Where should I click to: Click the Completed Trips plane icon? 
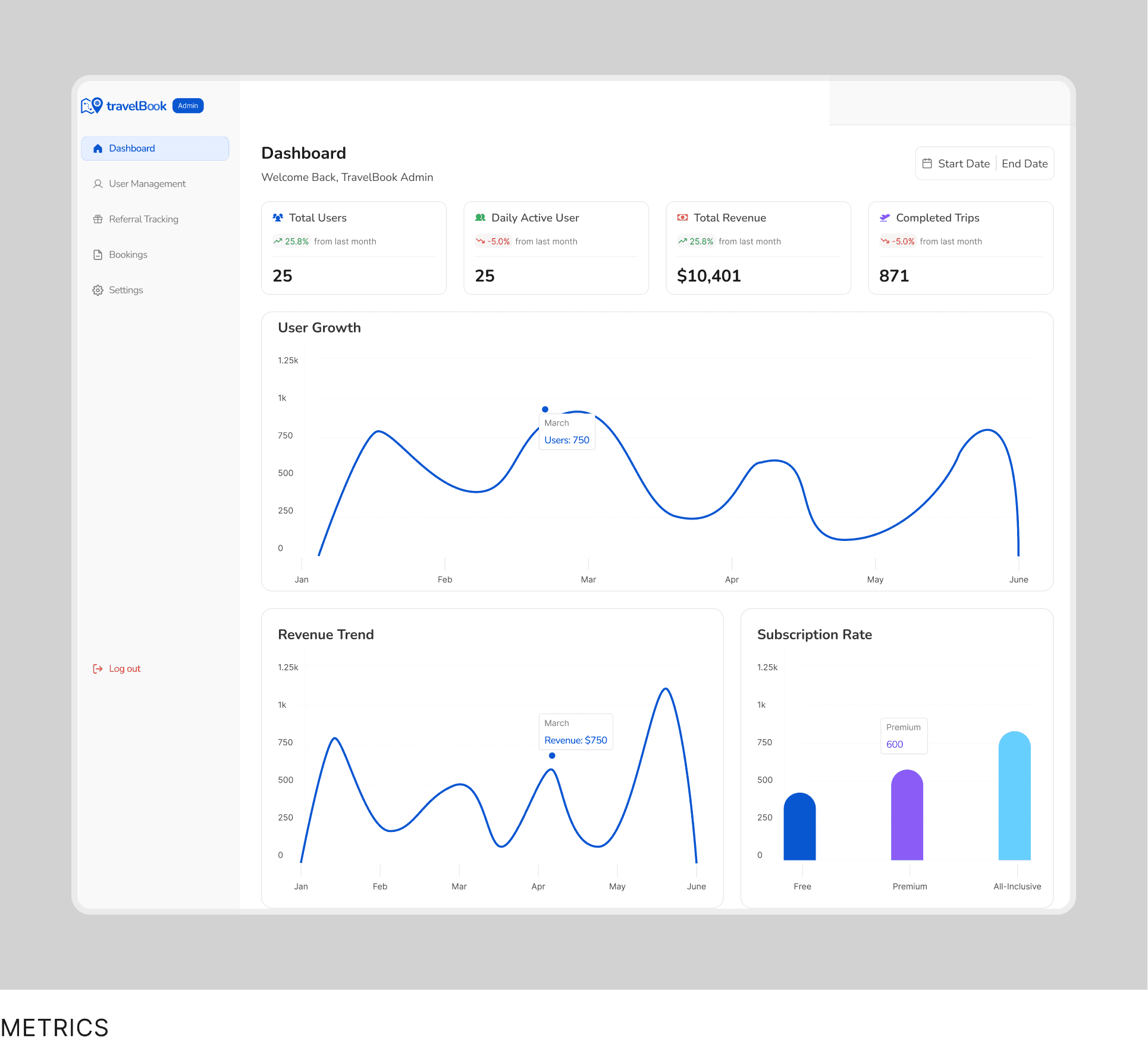884,218
